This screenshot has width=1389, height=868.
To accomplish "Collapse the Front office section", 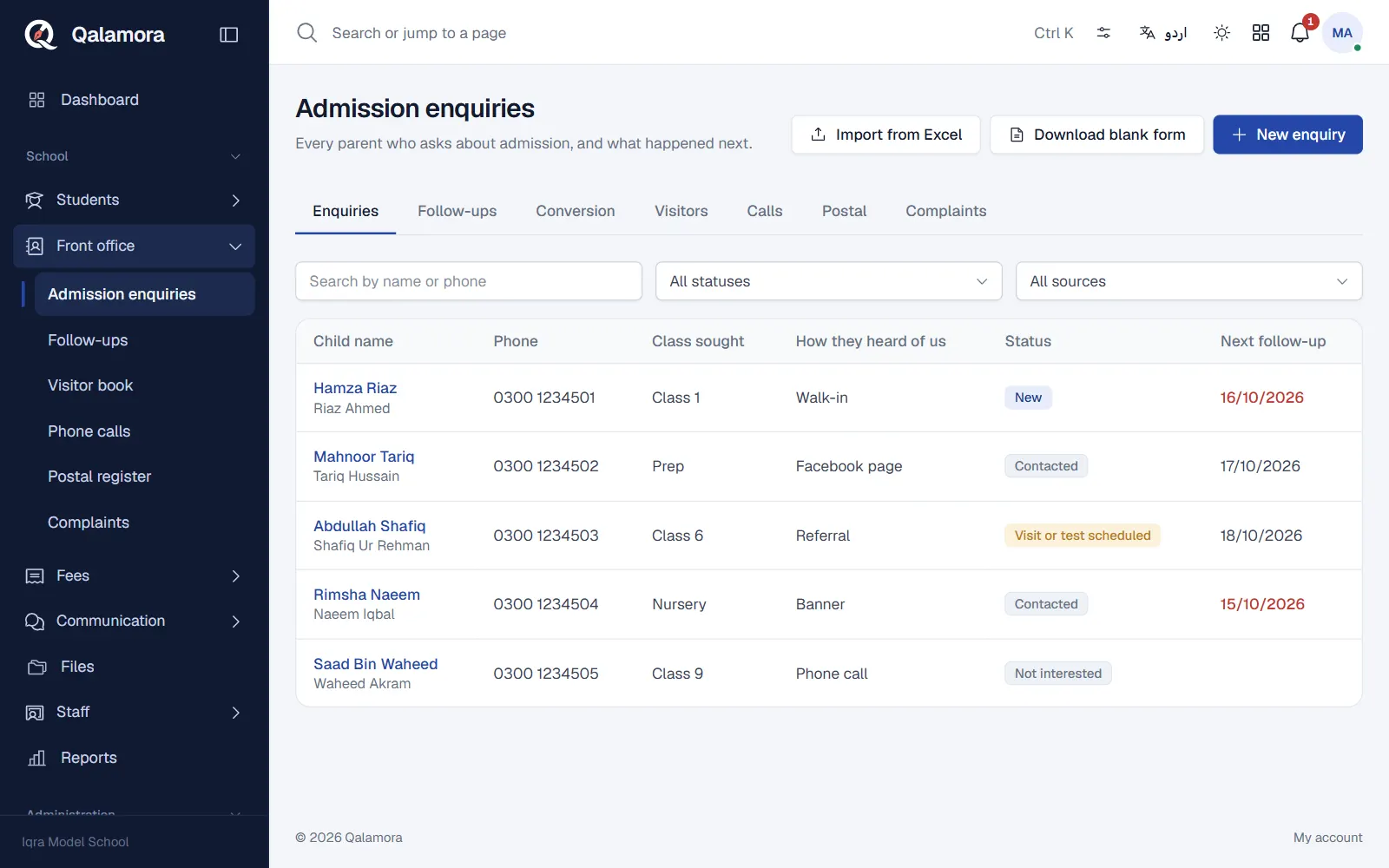I will click(x=134, y=246).
